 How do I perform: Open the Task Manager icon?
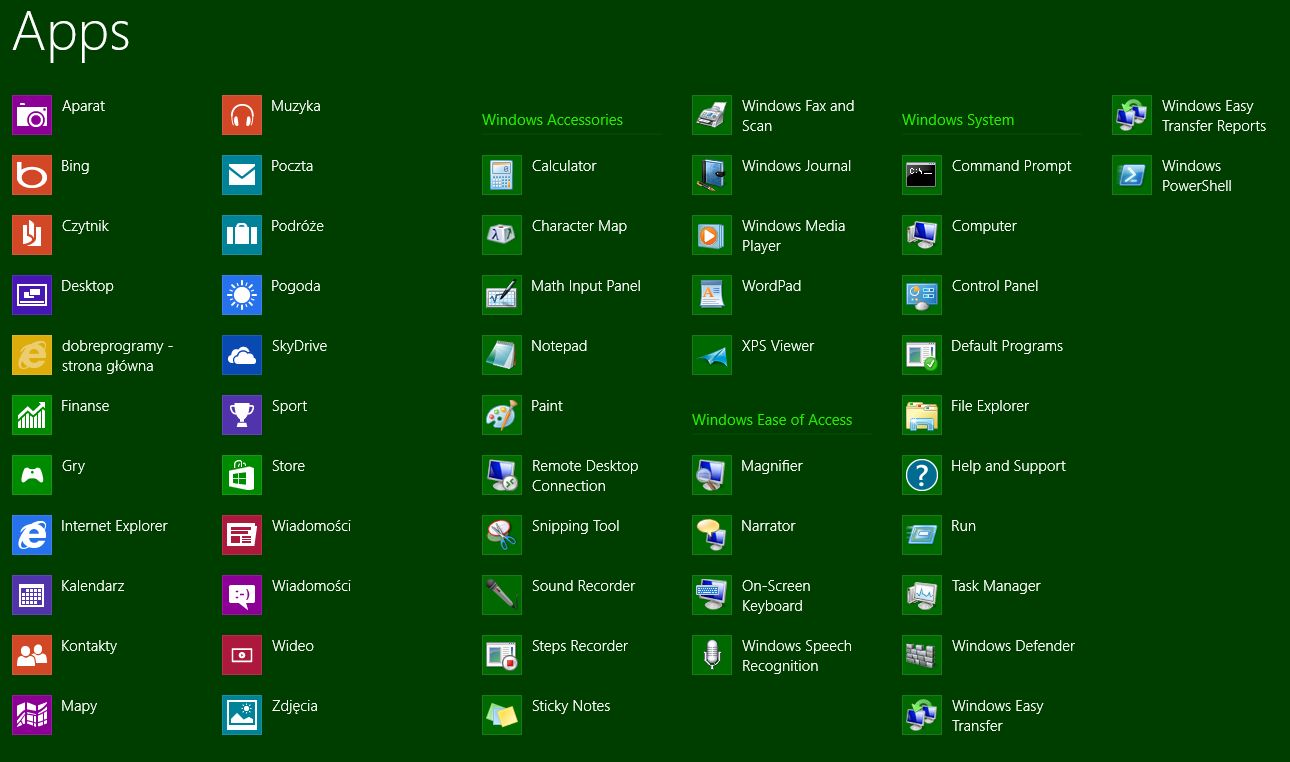coord(922,595)
